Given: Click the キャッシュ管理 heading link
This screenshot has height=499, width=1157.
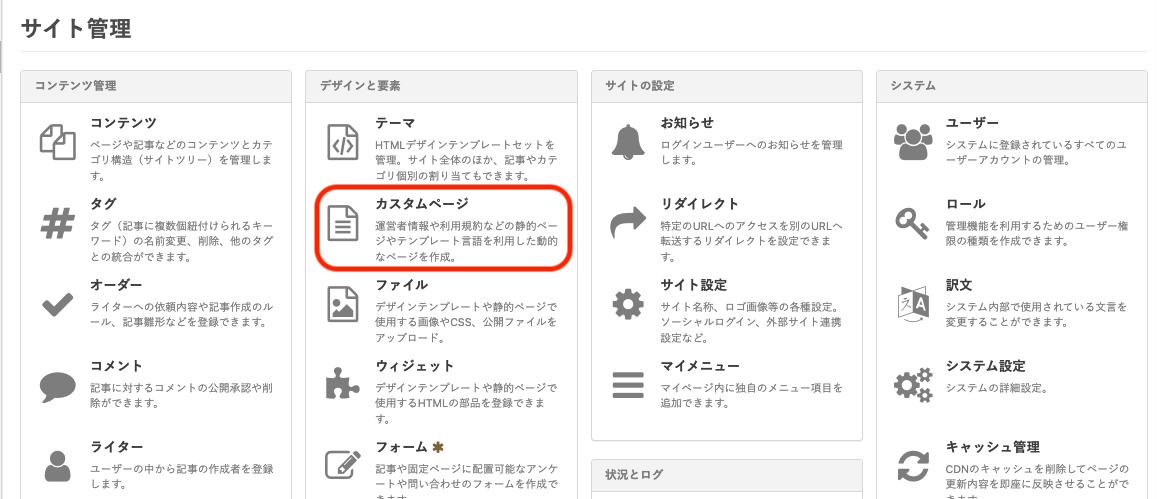Looking at the screenshot, I should pos(992,447).
